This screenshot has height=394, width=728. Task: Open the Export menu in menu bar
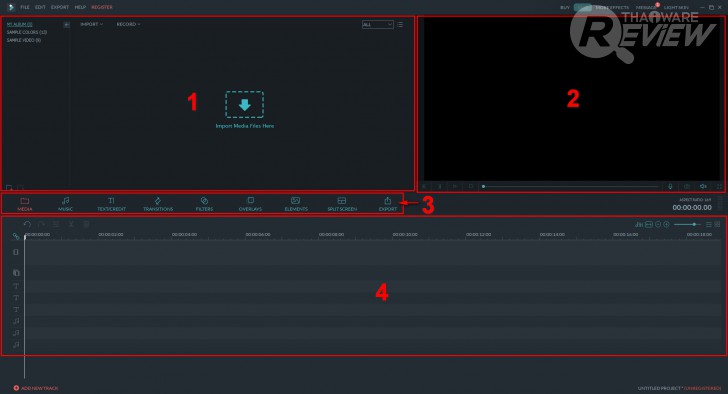coord(60,7)
